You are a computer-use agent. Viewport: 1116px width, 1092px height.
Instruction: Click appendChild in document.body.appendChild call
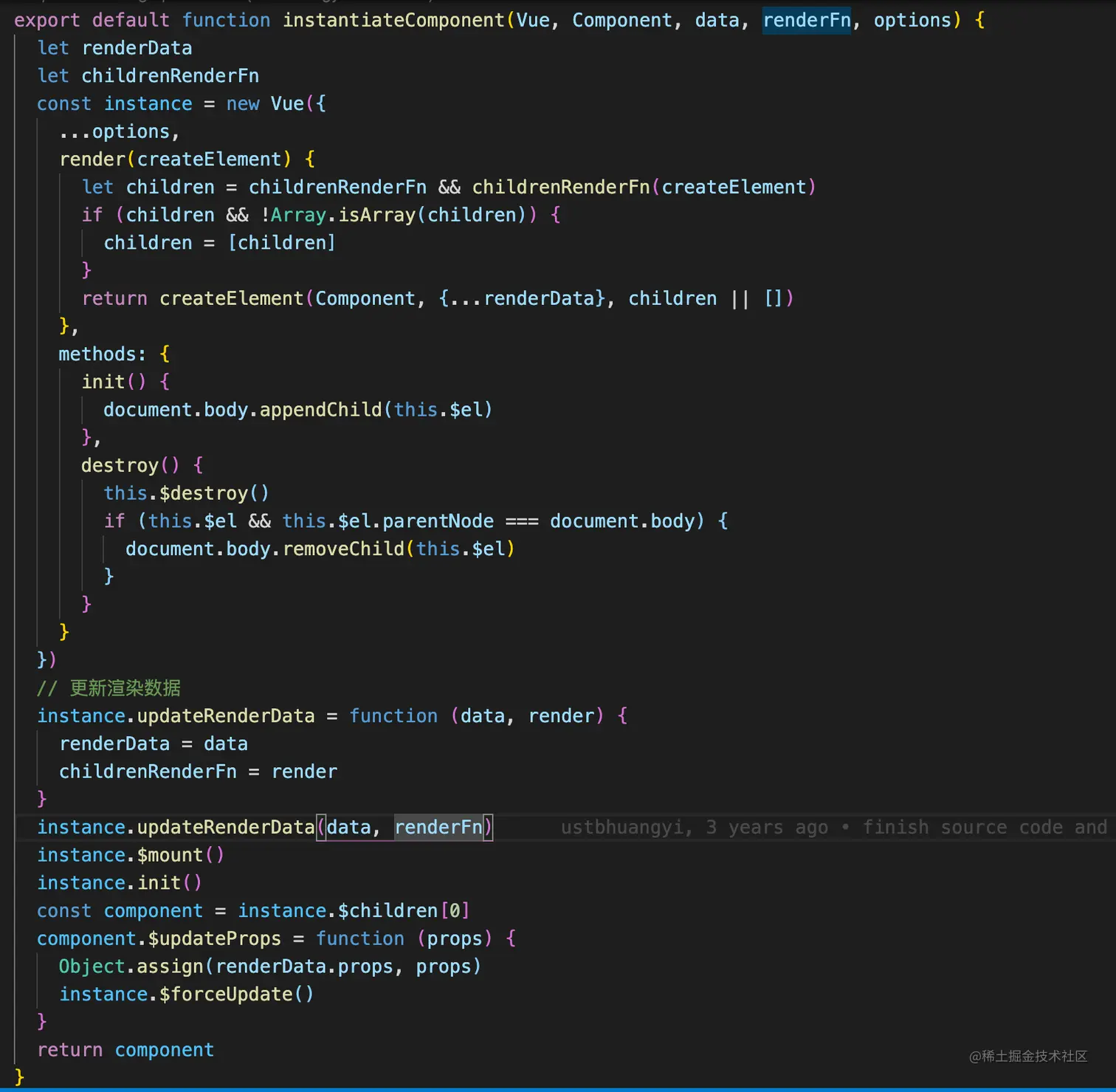pyautogui.click(x=320, y=410)
